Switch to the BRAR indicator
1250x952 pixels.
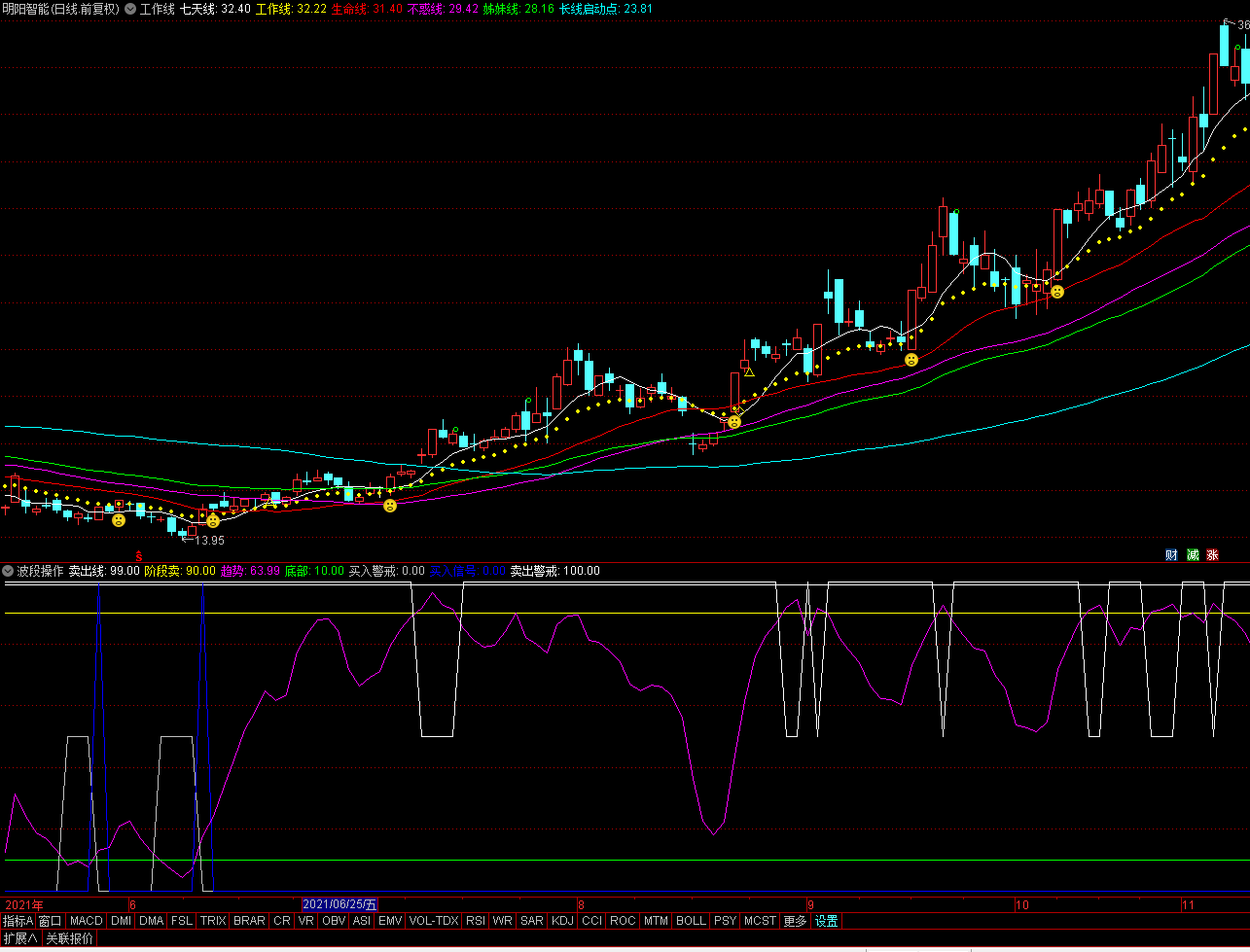(x=249, y=921)
